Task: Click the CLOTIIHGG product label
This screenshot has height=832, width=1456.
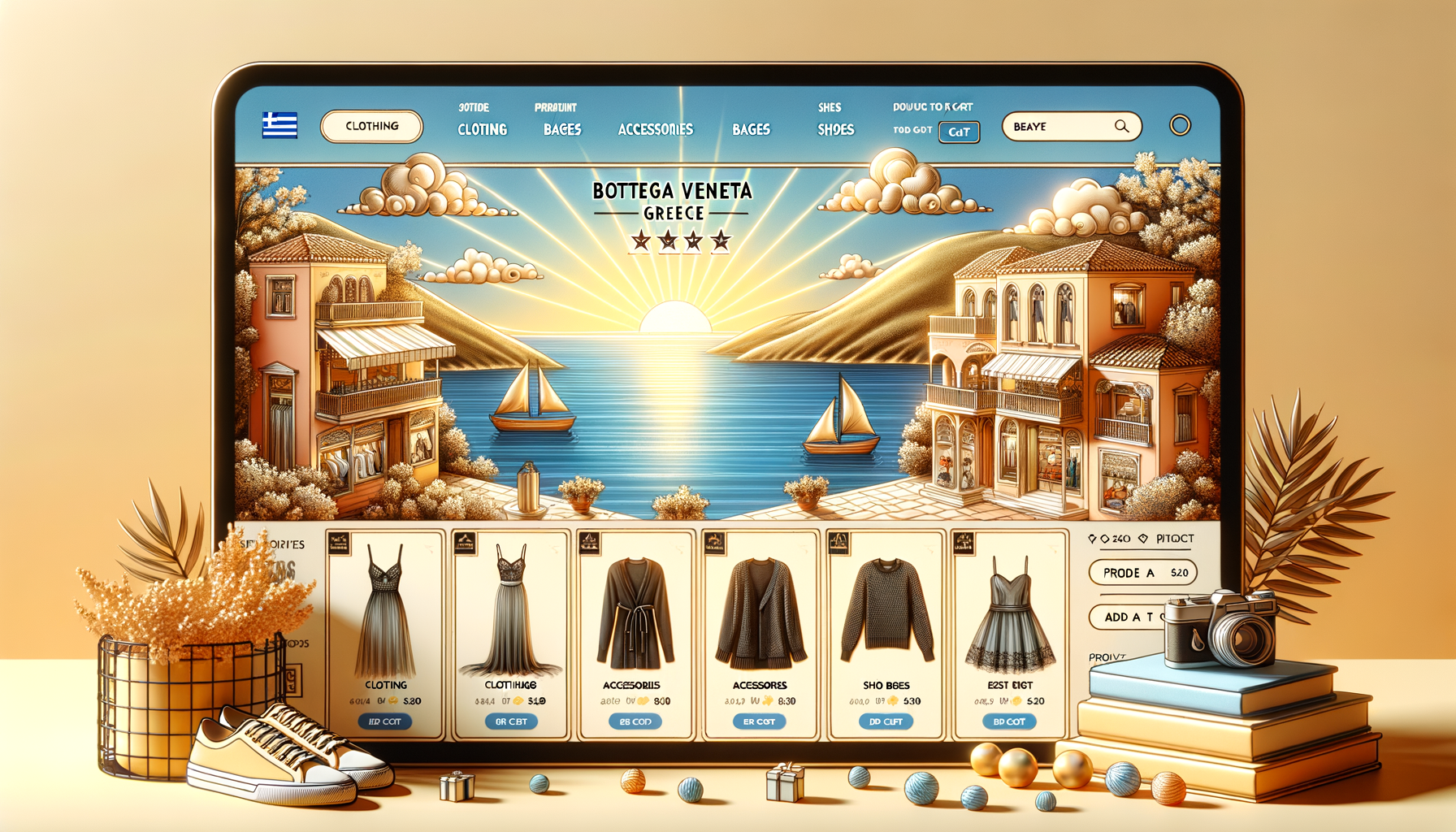Action: (510, 685)
